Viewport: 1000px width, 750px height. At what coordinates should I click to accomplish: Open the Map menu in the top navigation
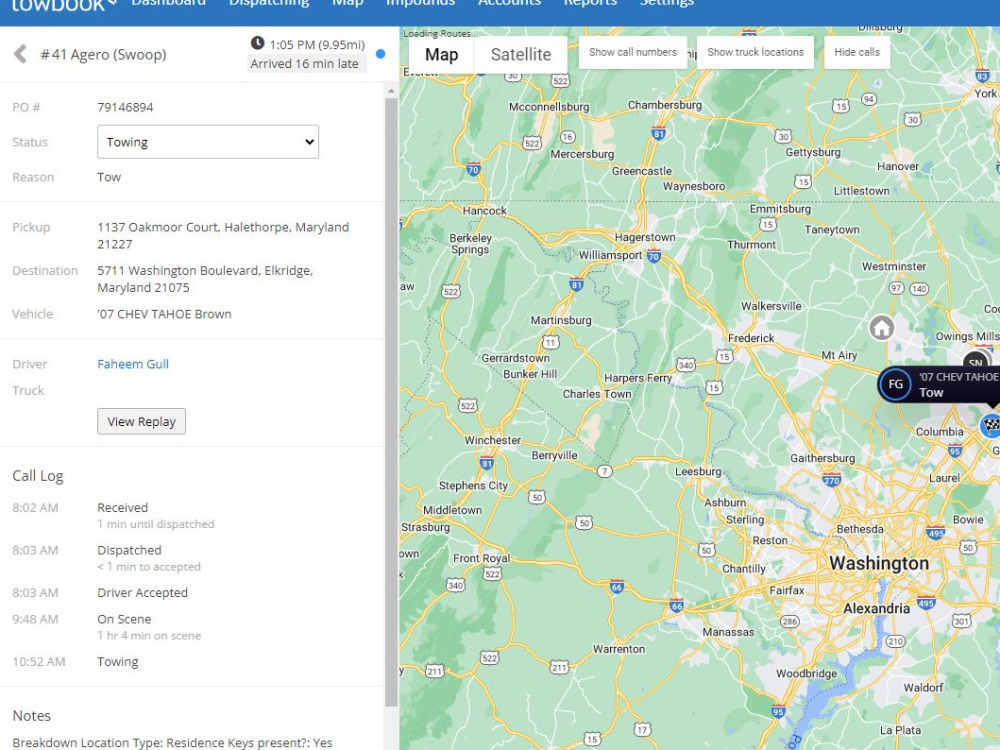(x=348, y=3)
